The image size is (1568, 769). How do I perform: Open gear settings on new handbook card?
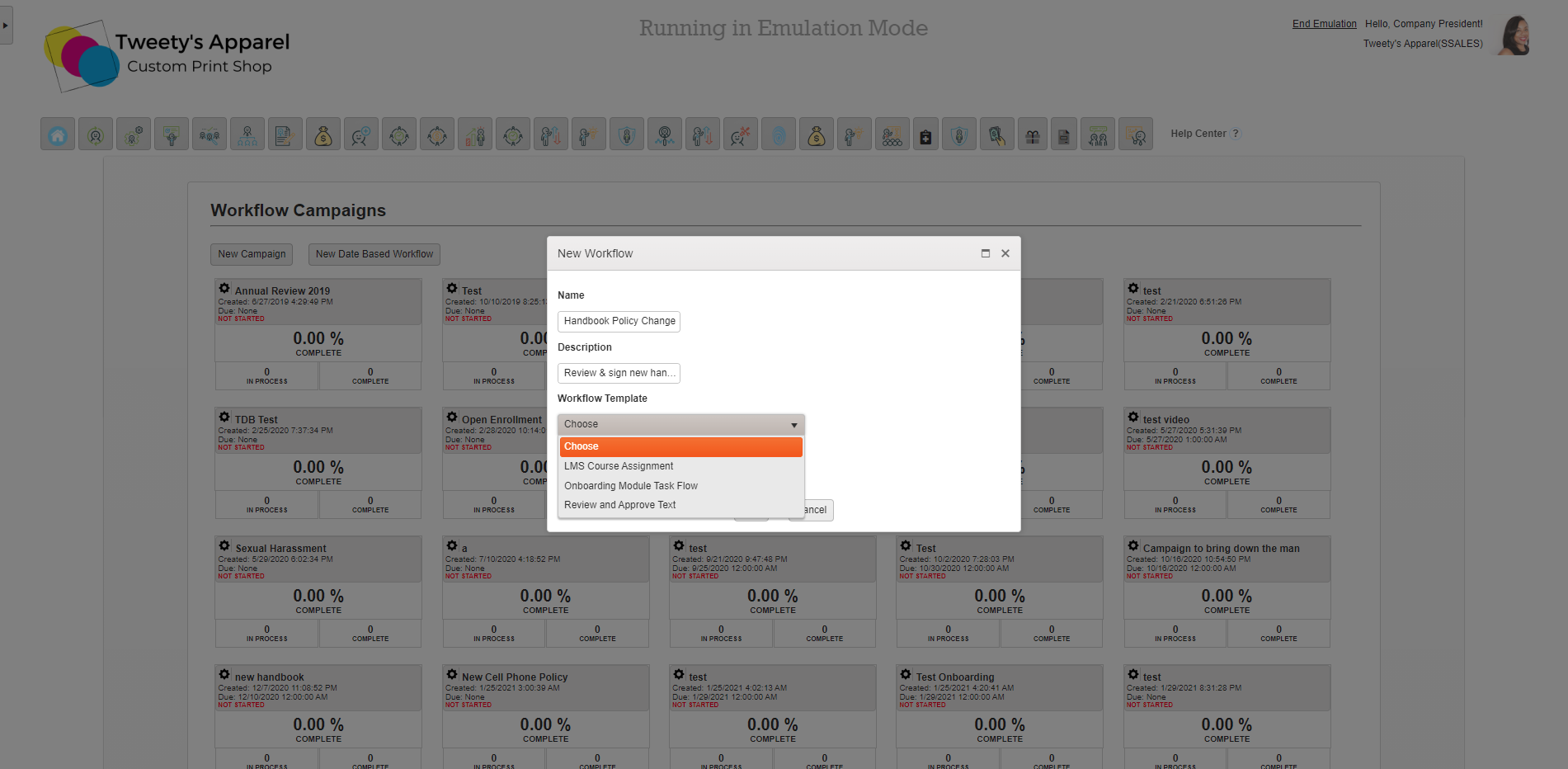pyautogui.click(x=224, y=674)
